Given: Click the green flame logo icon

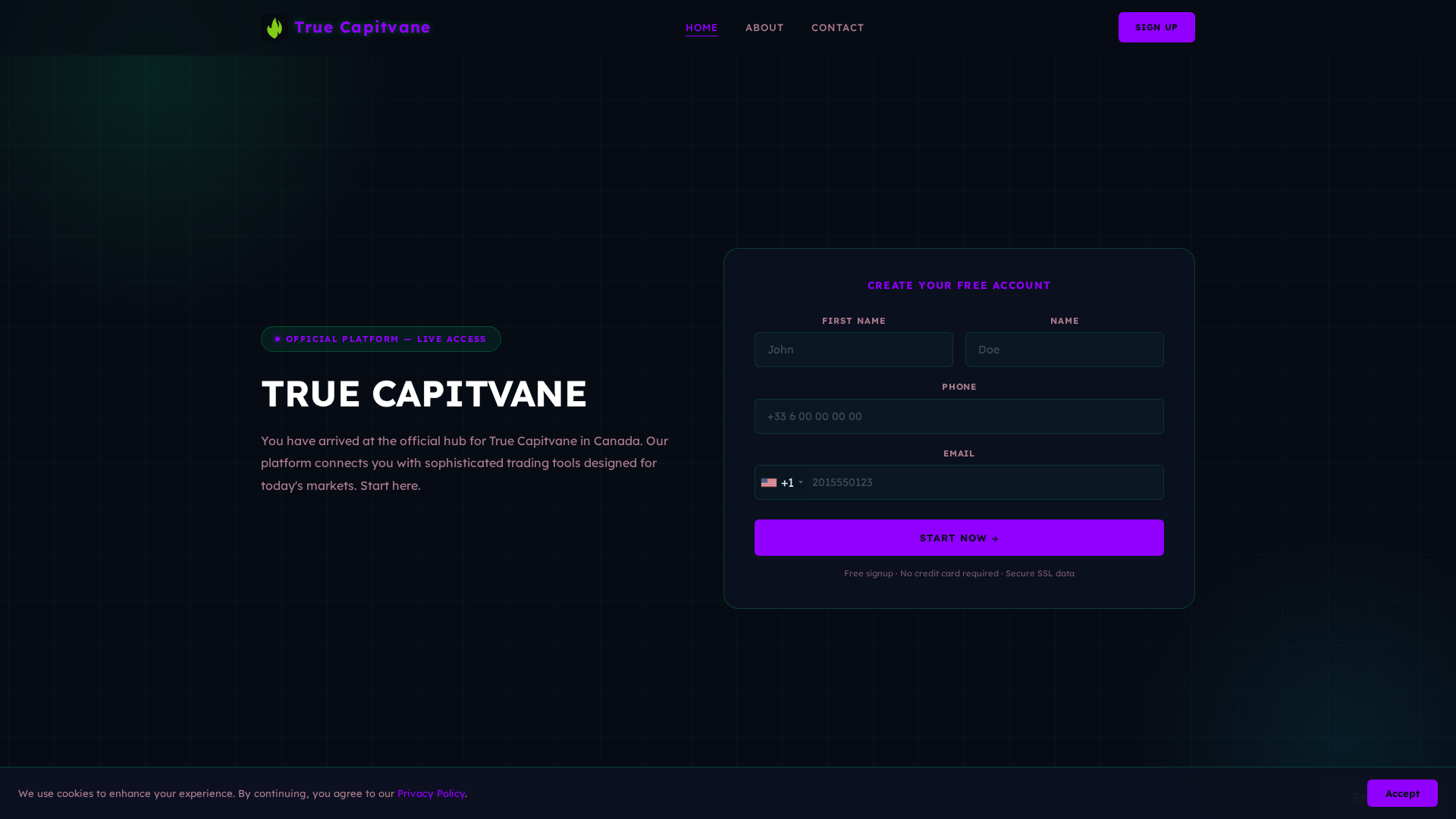Looking at the screenshot, I should pos(275,28).
